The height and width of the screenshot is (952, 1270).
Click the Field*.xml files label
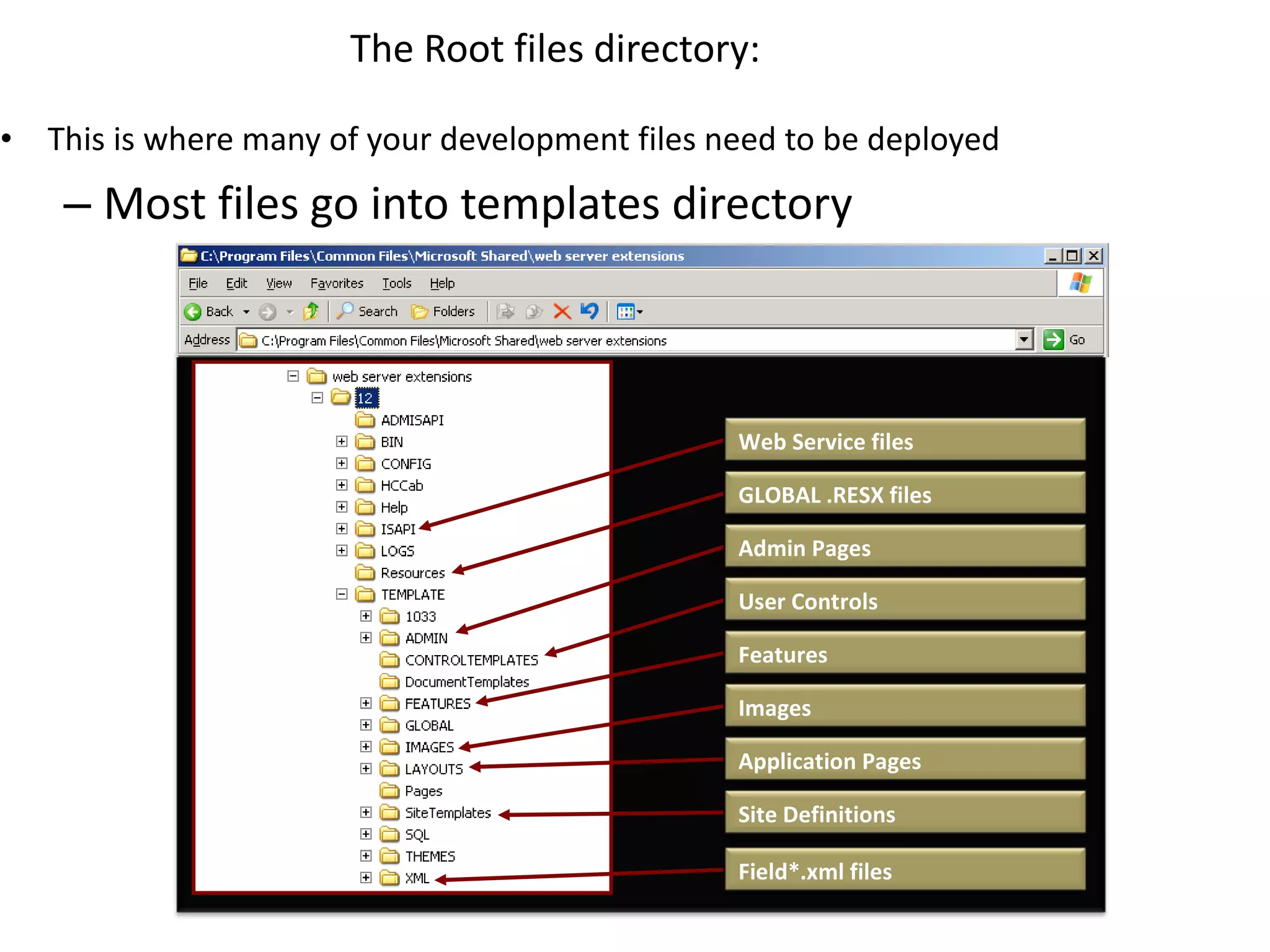pyautogui.click(x=905, y=870)
